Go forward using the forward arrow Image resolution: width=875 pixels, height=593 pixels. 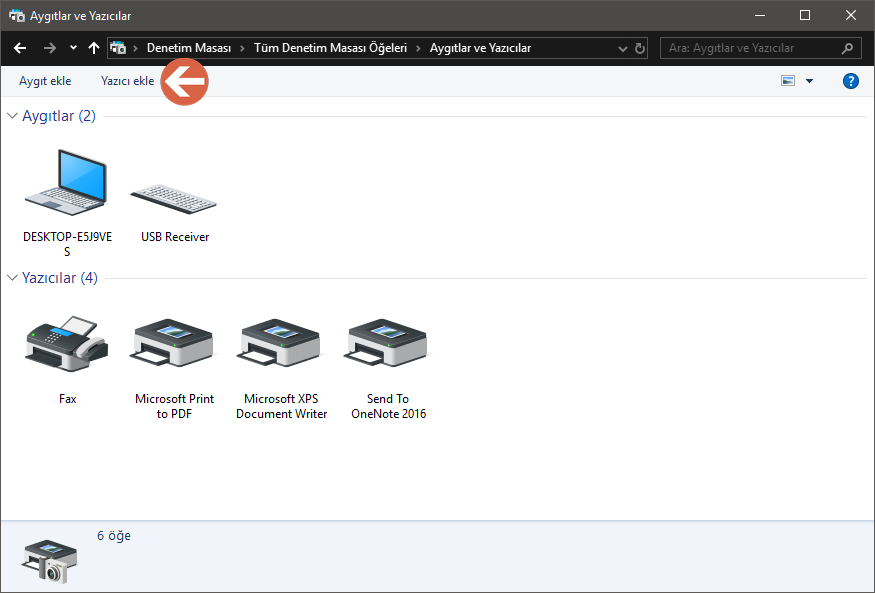pyautogui.click(x=50, y=48)
